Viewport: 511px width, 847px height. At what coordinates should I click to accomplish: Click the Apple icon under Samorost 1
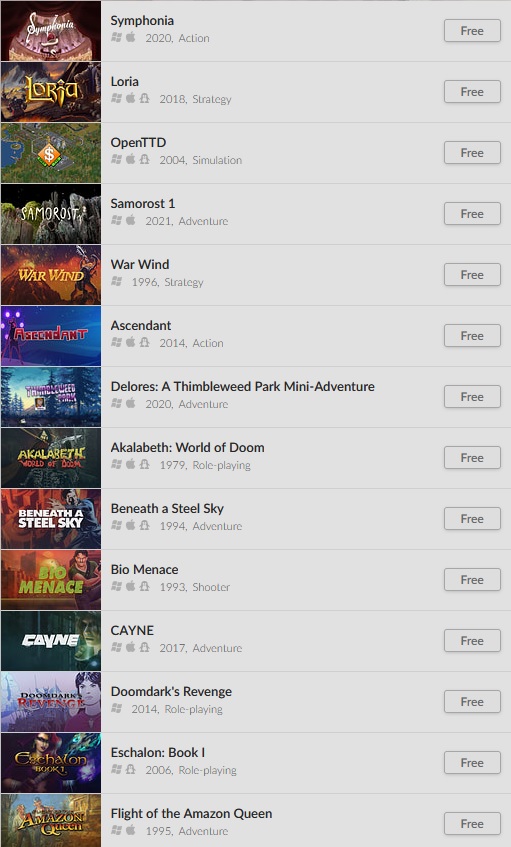pos(130,220)
